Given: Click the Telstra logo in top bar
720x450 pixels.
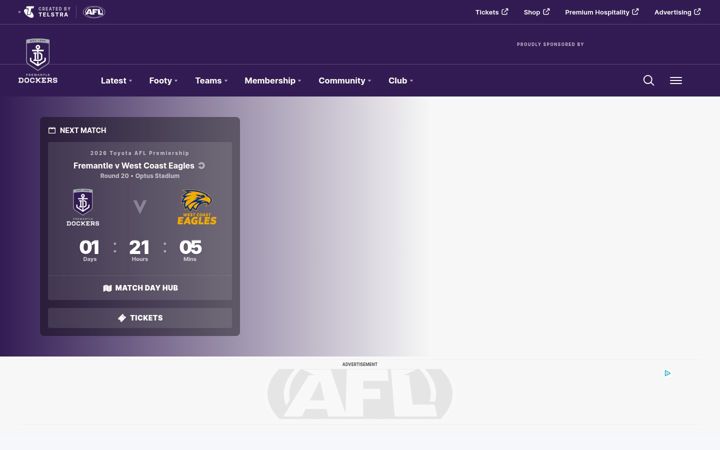Looking at the screenshot, I should click(x=46, y=12).
